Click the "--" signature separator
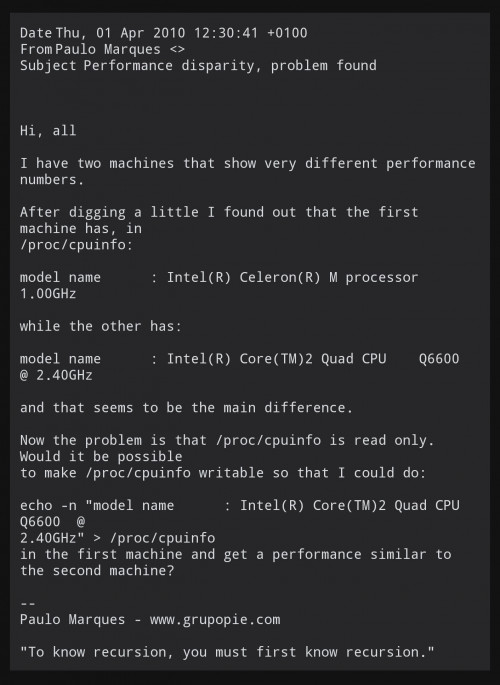The image size is (500, 685). (28, 604)
